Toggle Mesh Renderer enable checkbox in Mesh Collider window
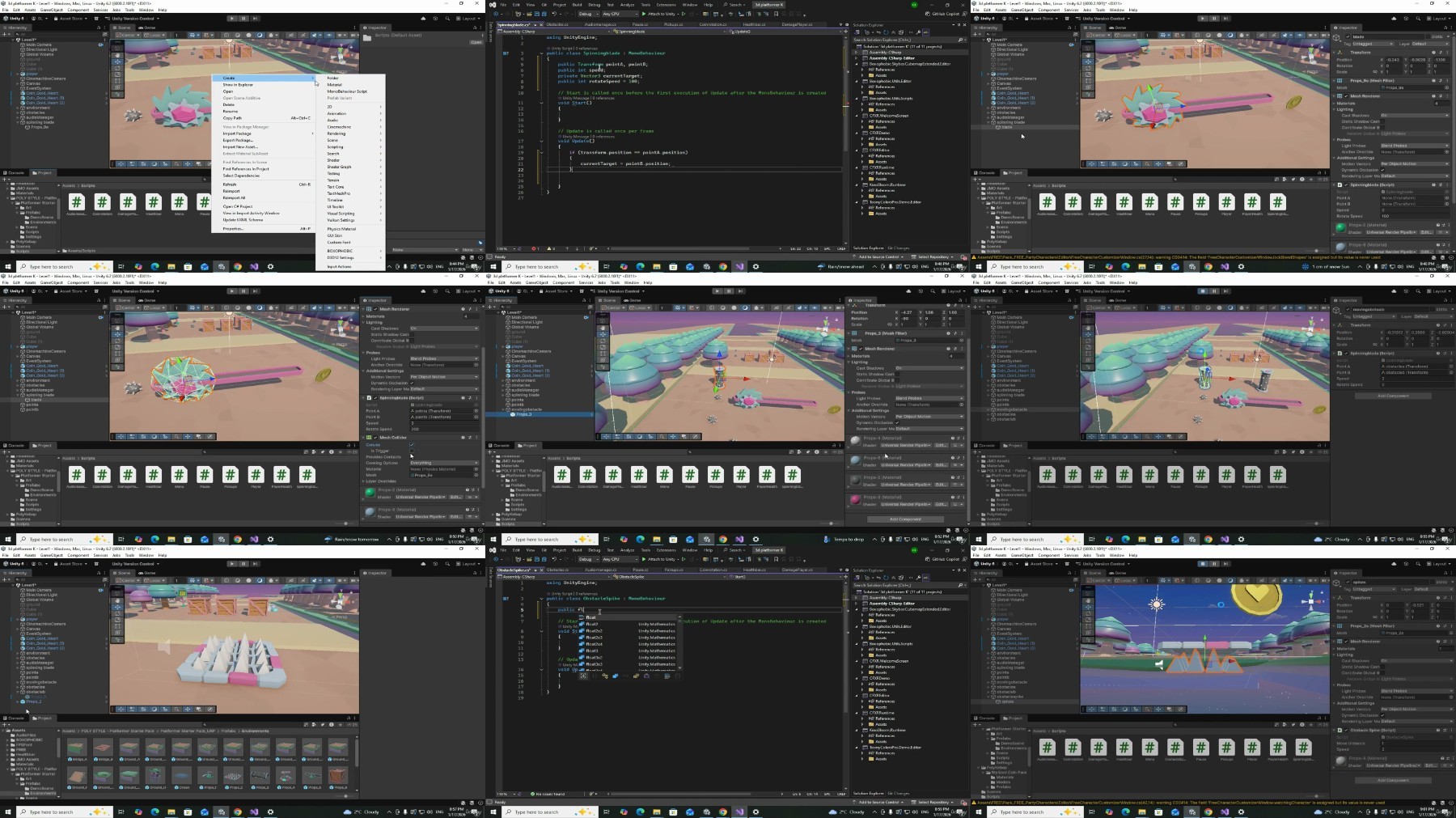 375,309
